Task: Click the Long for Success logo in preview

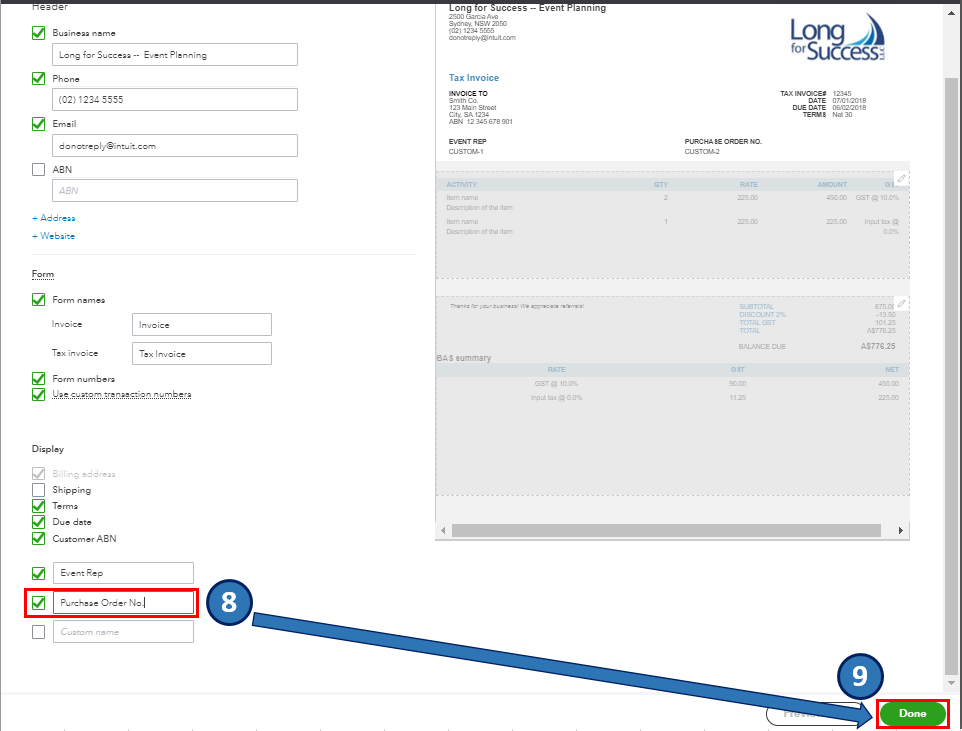Action: 837,38
